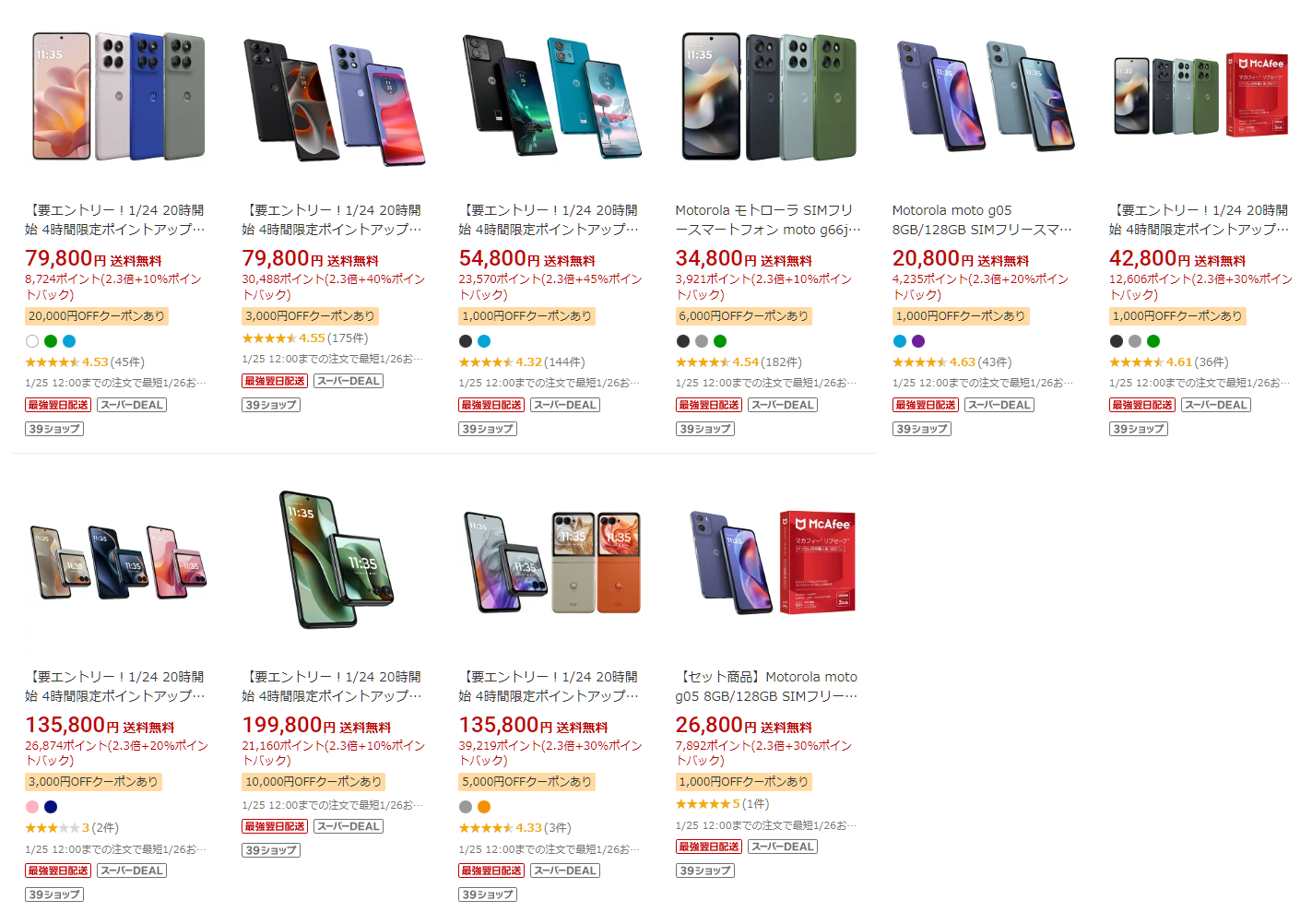Open thumbnail of 54,800円 teal Motorola phones
Viewport: 1312px width, 924px height.
coord(550,97)
